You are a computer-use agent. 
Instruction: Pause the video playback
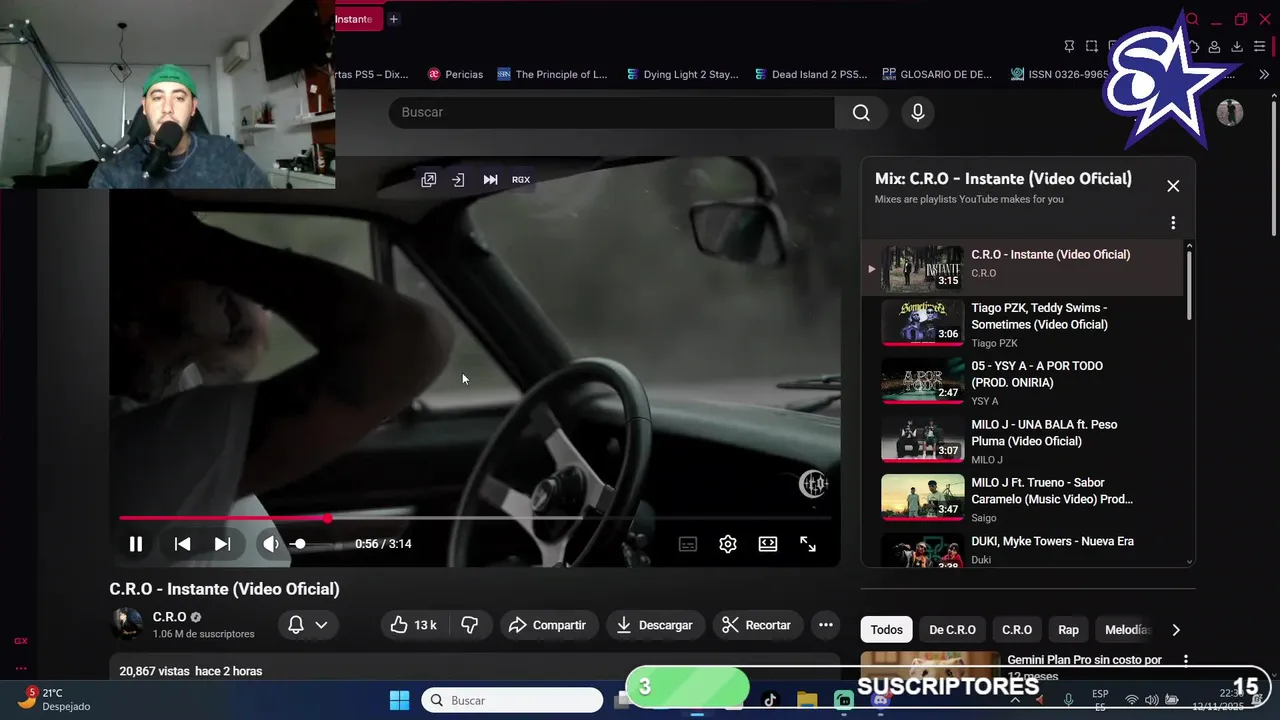[x=136, y=544]
